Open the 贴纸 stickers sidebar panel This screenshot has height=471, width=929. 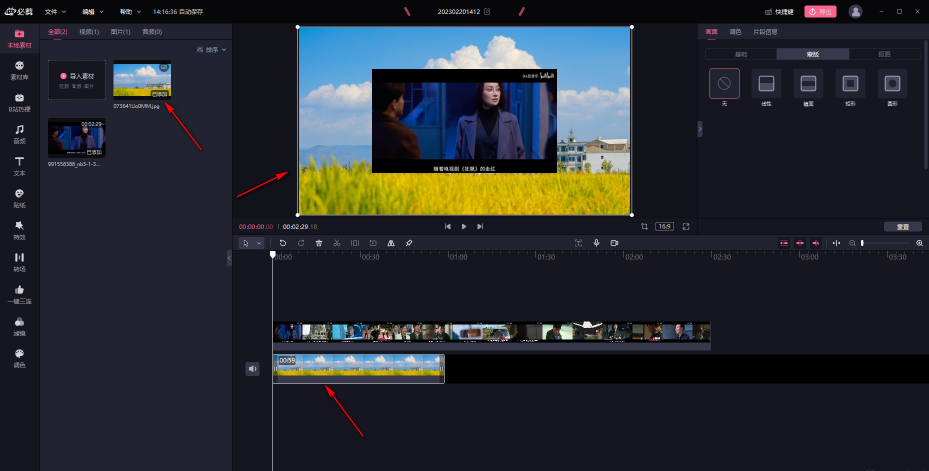click(x=19, y=197)
